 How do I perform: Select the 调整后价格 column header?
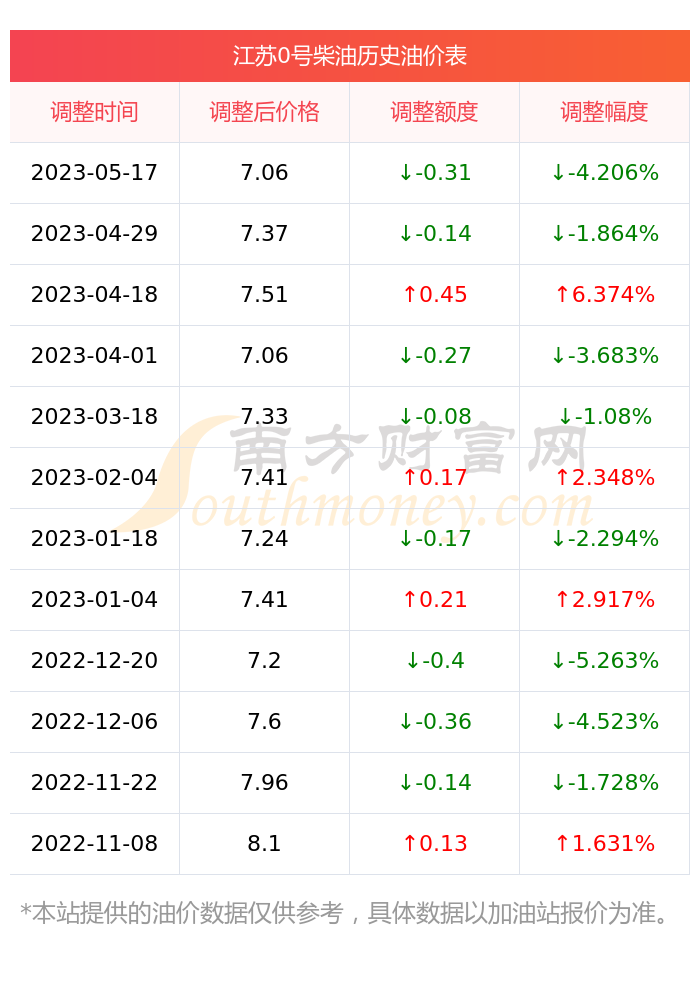264,112
